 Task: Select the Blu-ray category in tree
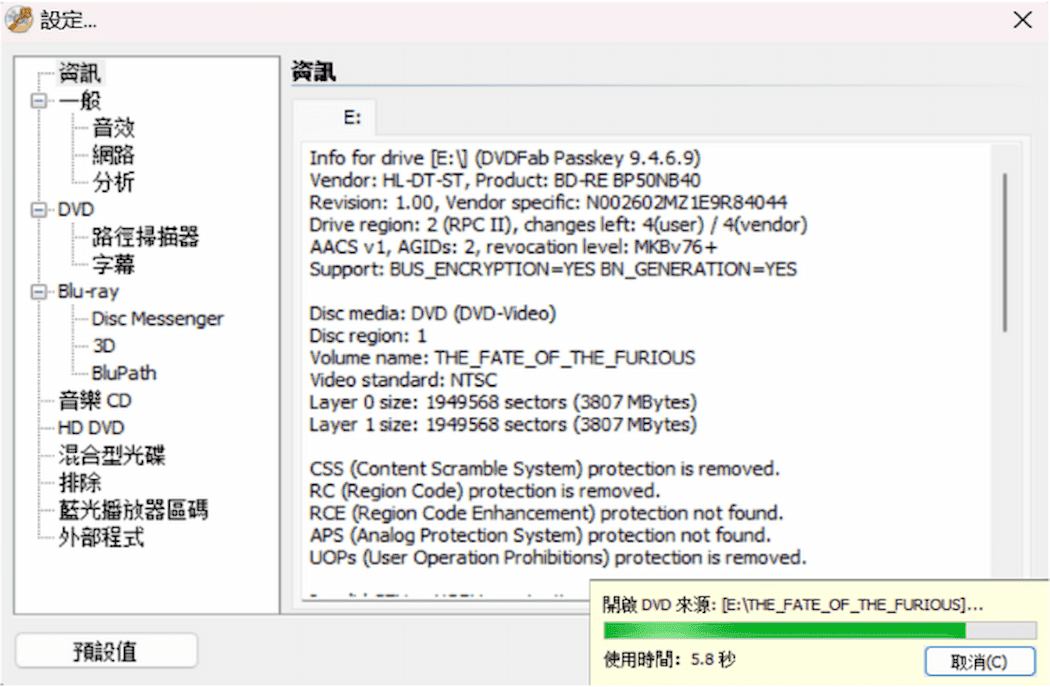88,291
